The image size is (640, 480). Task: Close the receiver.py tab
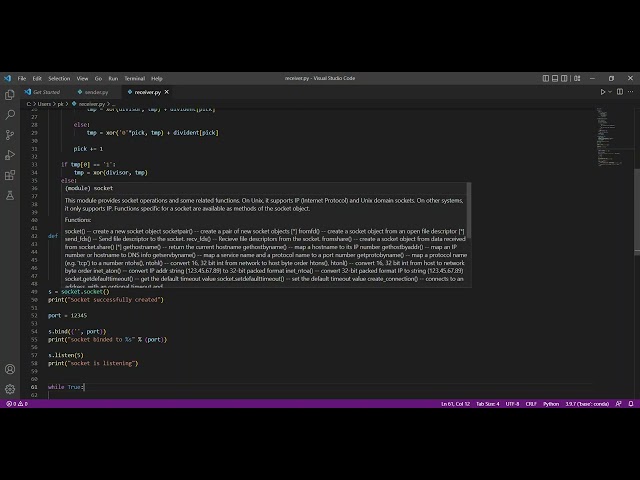click(x=167, y=92)
